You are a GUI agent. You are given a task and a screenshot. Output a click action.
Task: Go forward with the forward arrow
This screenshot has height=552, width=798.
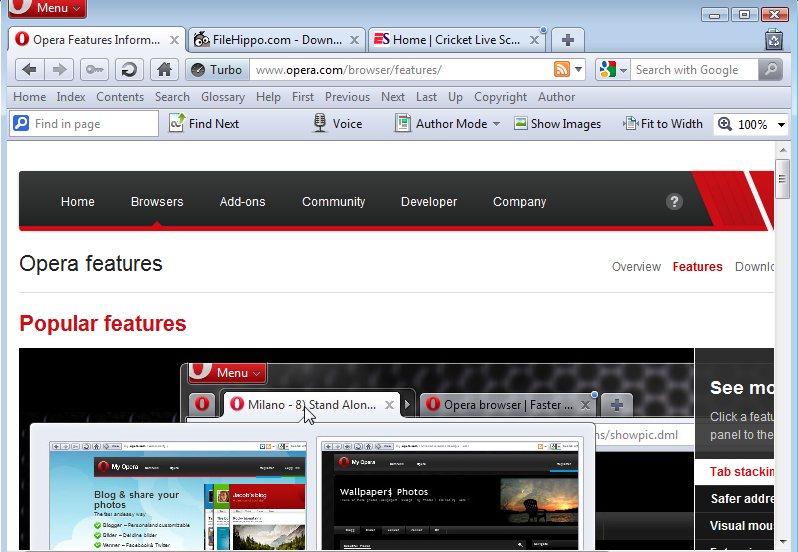[59, 70]
